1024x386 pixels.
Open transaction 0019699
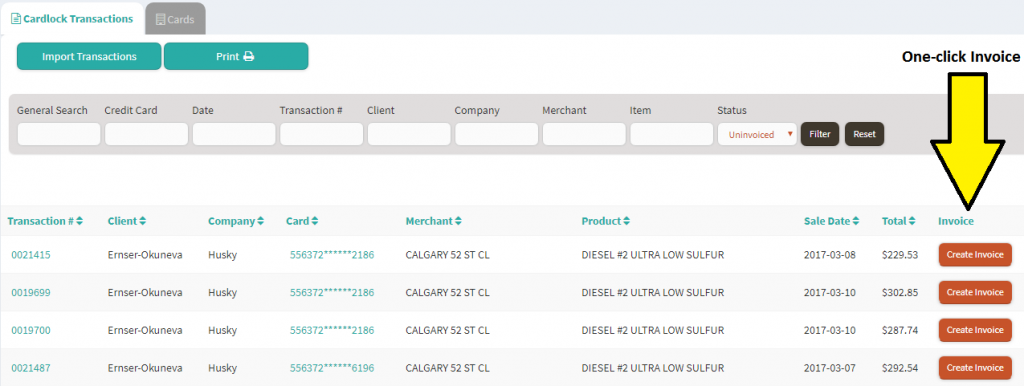31,293
